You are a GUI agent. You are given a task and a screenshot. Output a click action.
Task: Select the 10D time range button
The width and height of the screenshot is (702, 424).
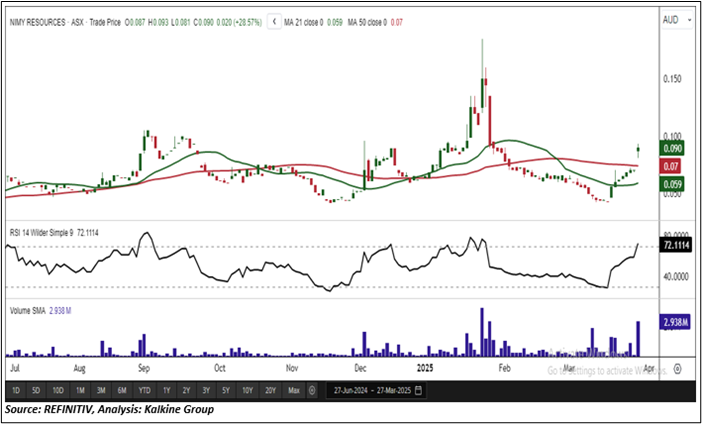(x=58, y=390)
